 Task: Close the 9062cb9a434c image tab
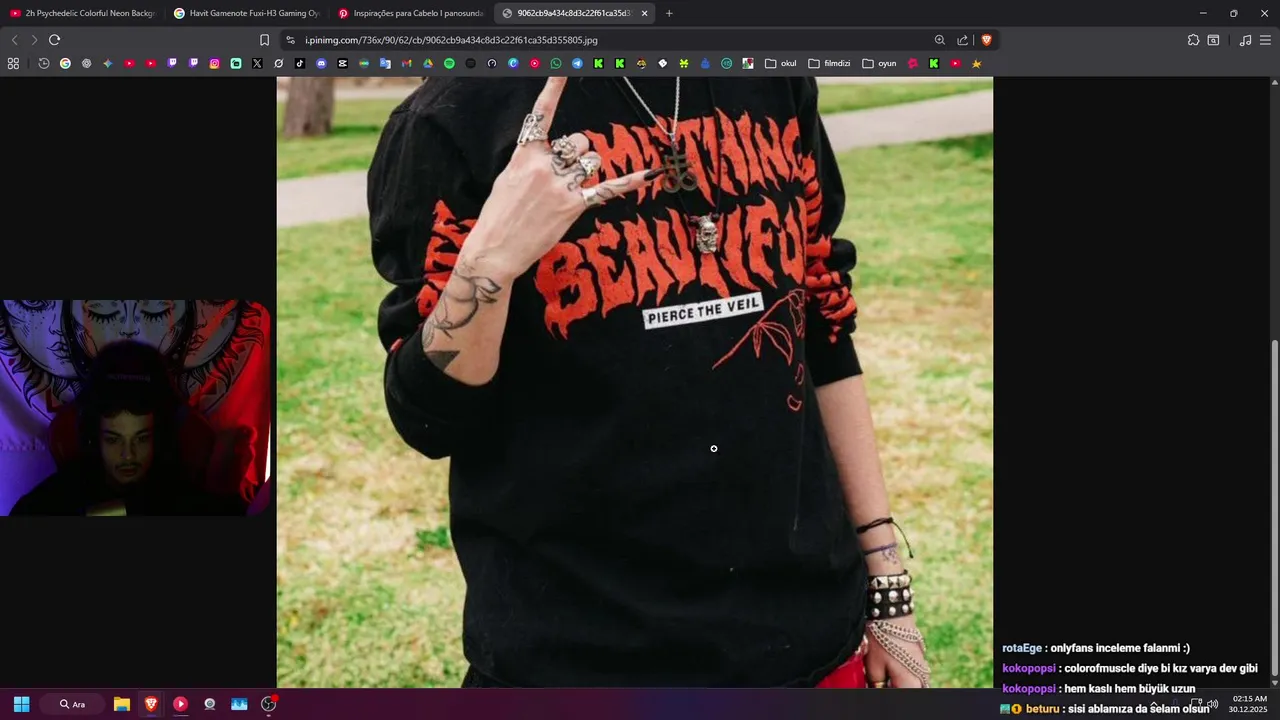point(644,13)
